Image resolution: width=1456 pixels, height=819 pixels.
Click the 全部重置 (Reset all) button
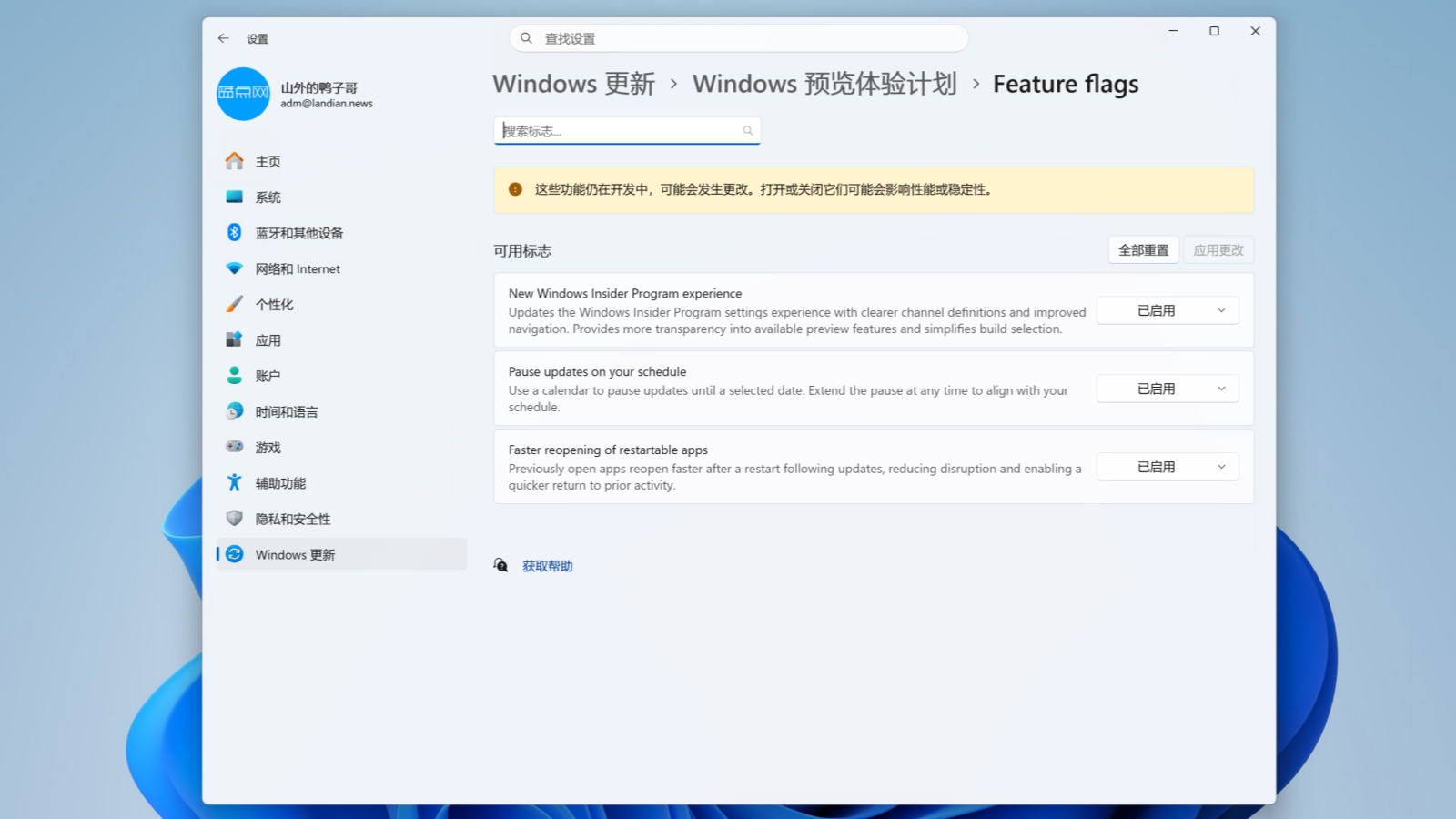[1143, 250]
